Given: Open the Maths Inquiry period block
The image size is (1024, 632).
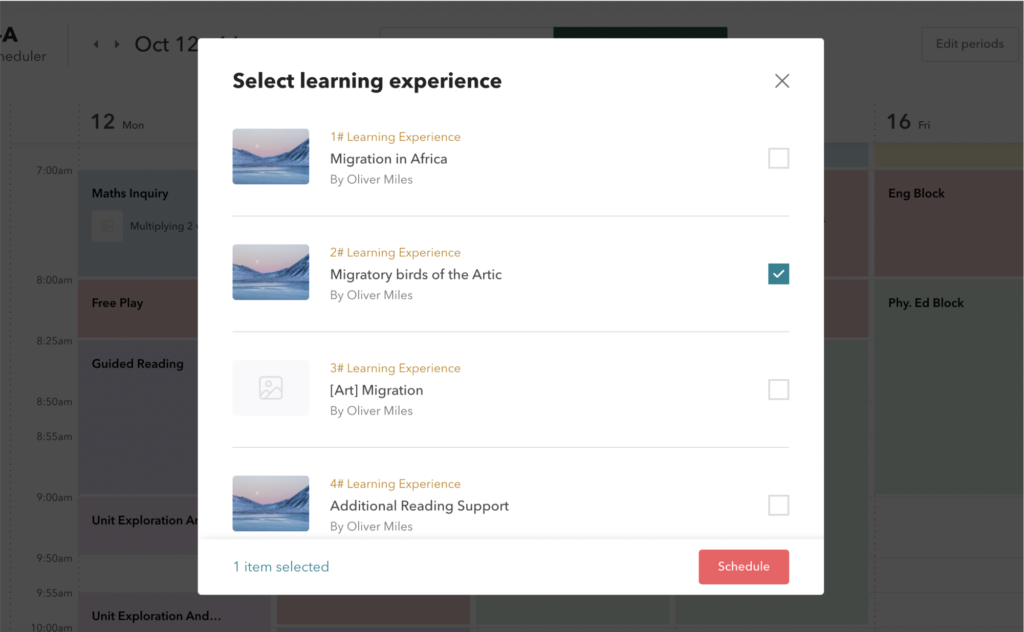Looking at the screenshot, I should point(130,194).
